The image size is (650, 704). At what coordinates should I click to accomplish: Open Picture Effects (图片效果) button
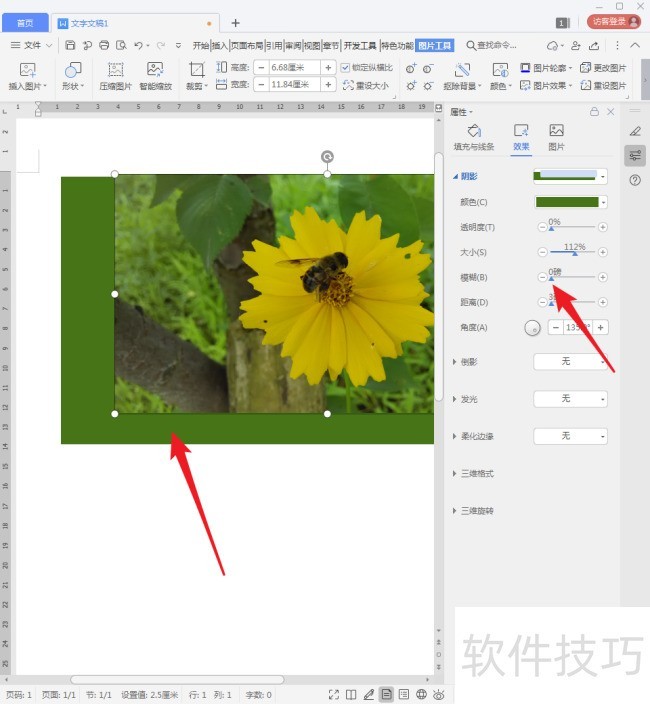click(x=546, y=85)
